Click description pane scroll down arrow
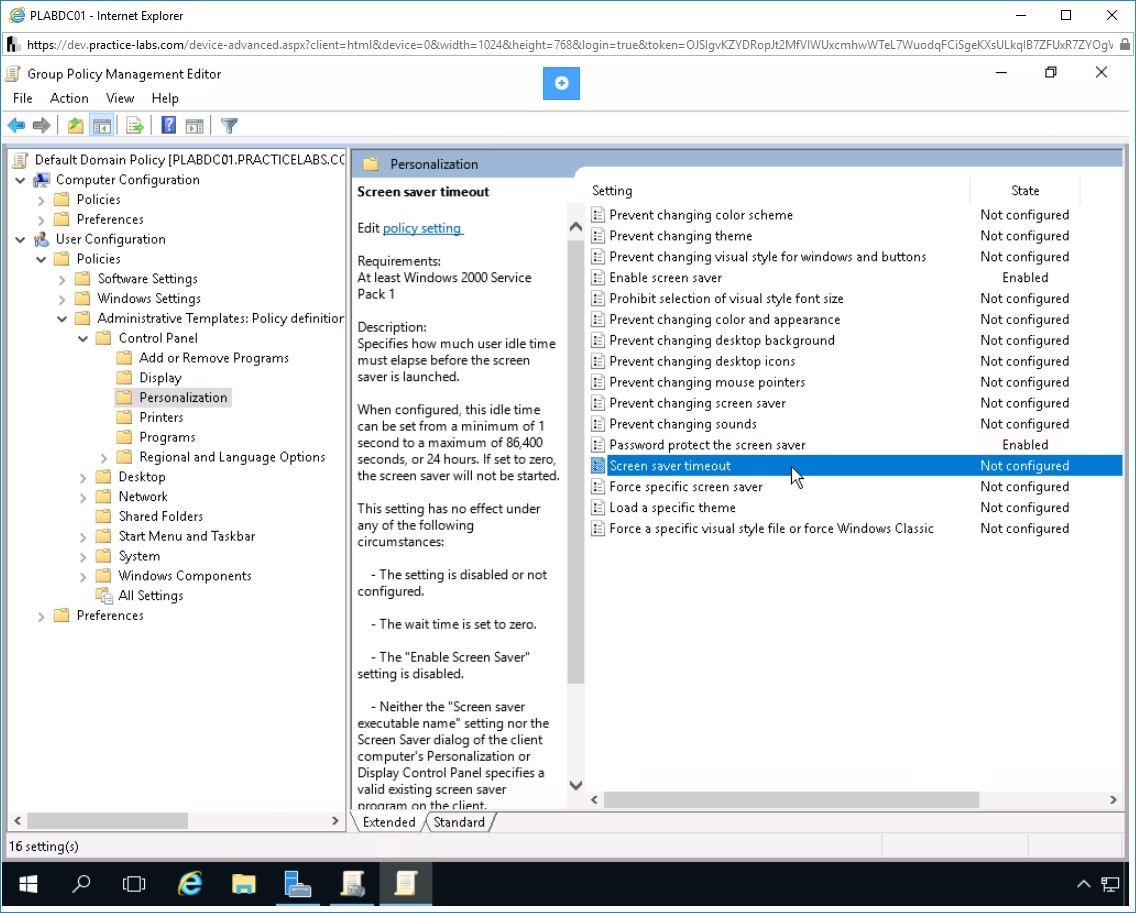This screenshot has height=913, width=1136. [576, 785]
